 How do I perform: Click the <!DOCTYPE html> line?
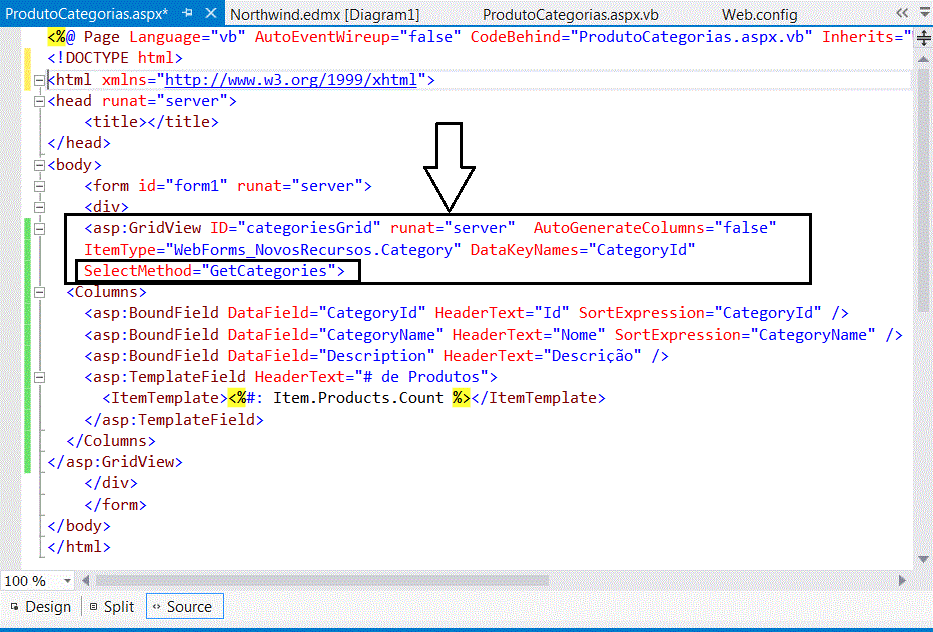pos(115,58)
